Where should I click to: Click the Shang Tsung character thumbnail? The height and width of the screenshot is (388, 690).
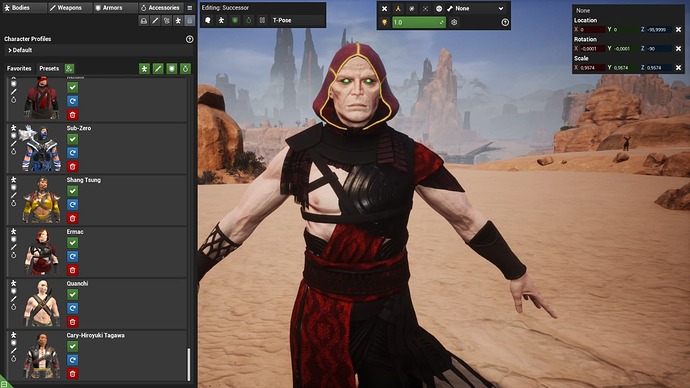click(42, 200)
